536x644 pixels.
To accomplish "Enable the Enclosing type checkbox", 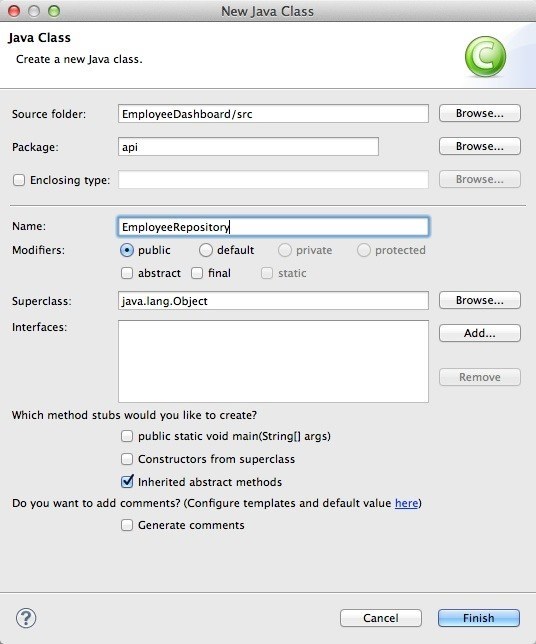I will [19, 180].
